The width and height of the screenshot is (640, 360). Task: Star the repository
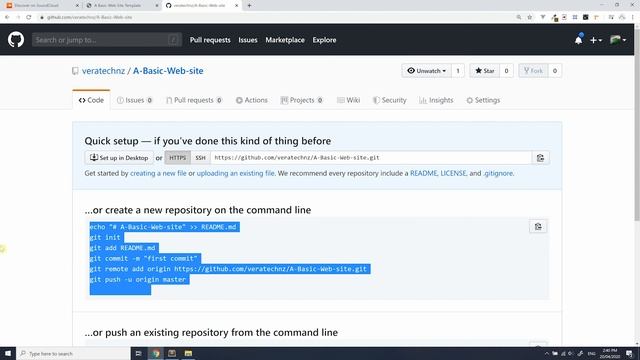tap(485, 71)
